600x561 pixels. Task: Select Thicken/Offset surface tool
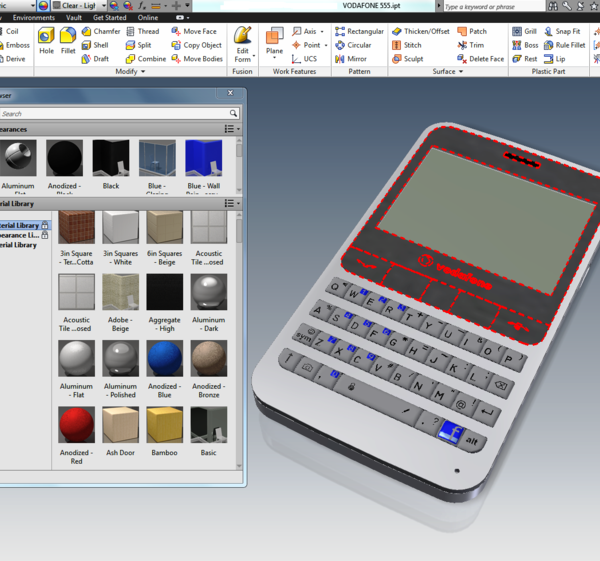click(421, 31)
